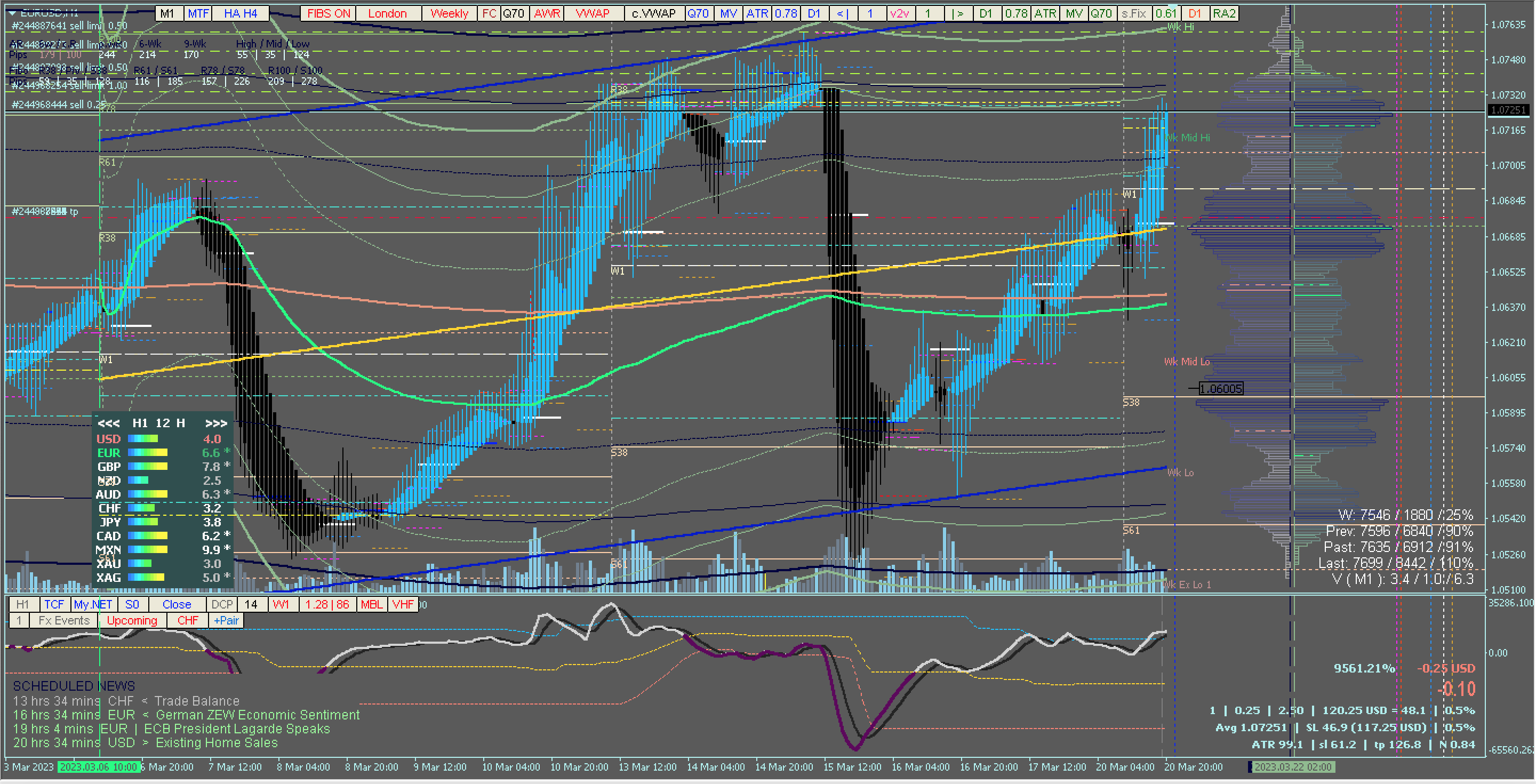Click the EUR strength meter bar

click(147, 453)
